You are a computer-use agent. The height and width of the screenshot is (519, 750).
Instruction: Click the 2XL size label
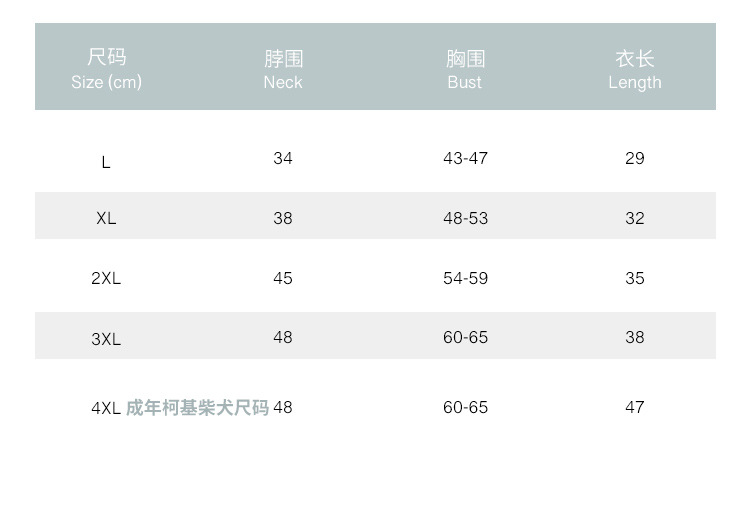(106, 278)
